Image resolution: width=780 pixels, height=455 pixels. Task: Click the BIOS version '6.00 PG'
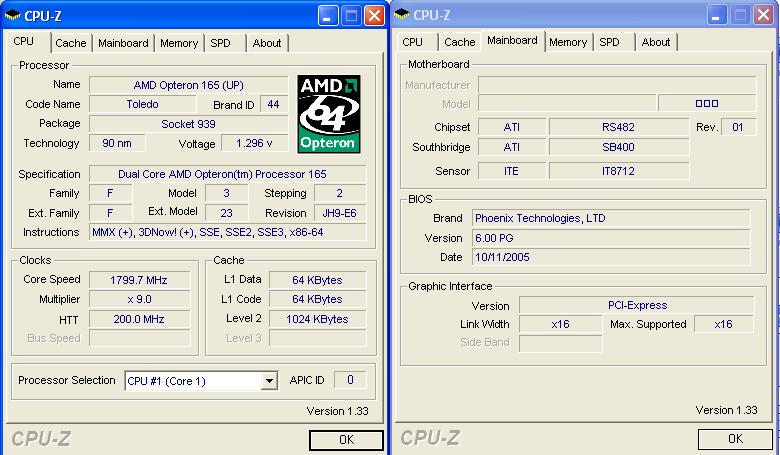click(611, 238)
